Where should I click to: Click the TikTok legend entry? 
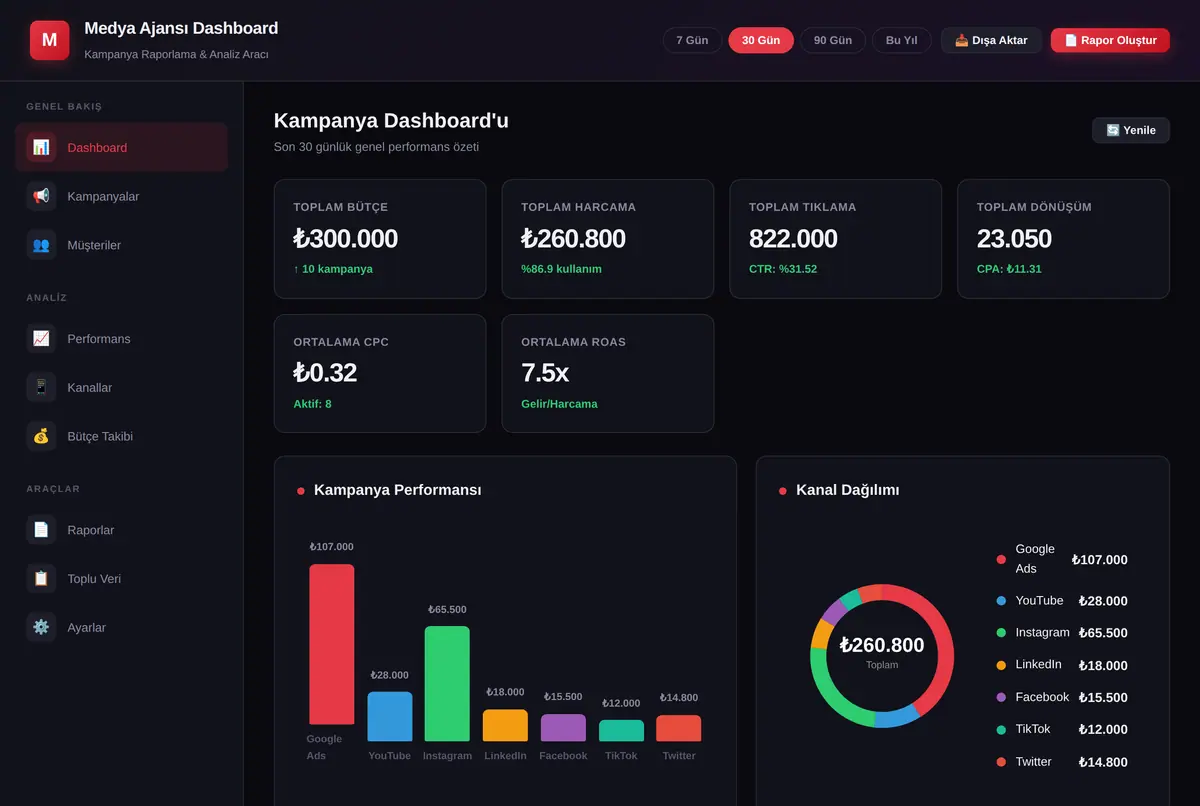tap(1062, 729)
